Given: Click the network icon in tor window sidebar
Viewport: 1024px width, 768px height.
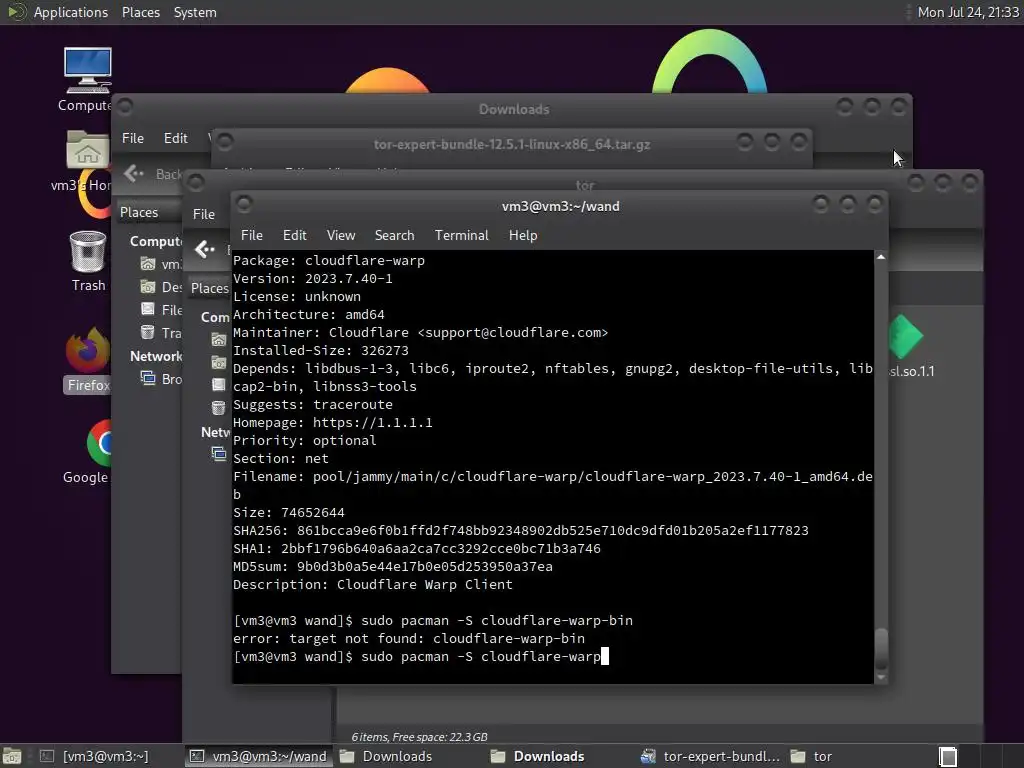Looking at the screenshot, I should 219,453.
